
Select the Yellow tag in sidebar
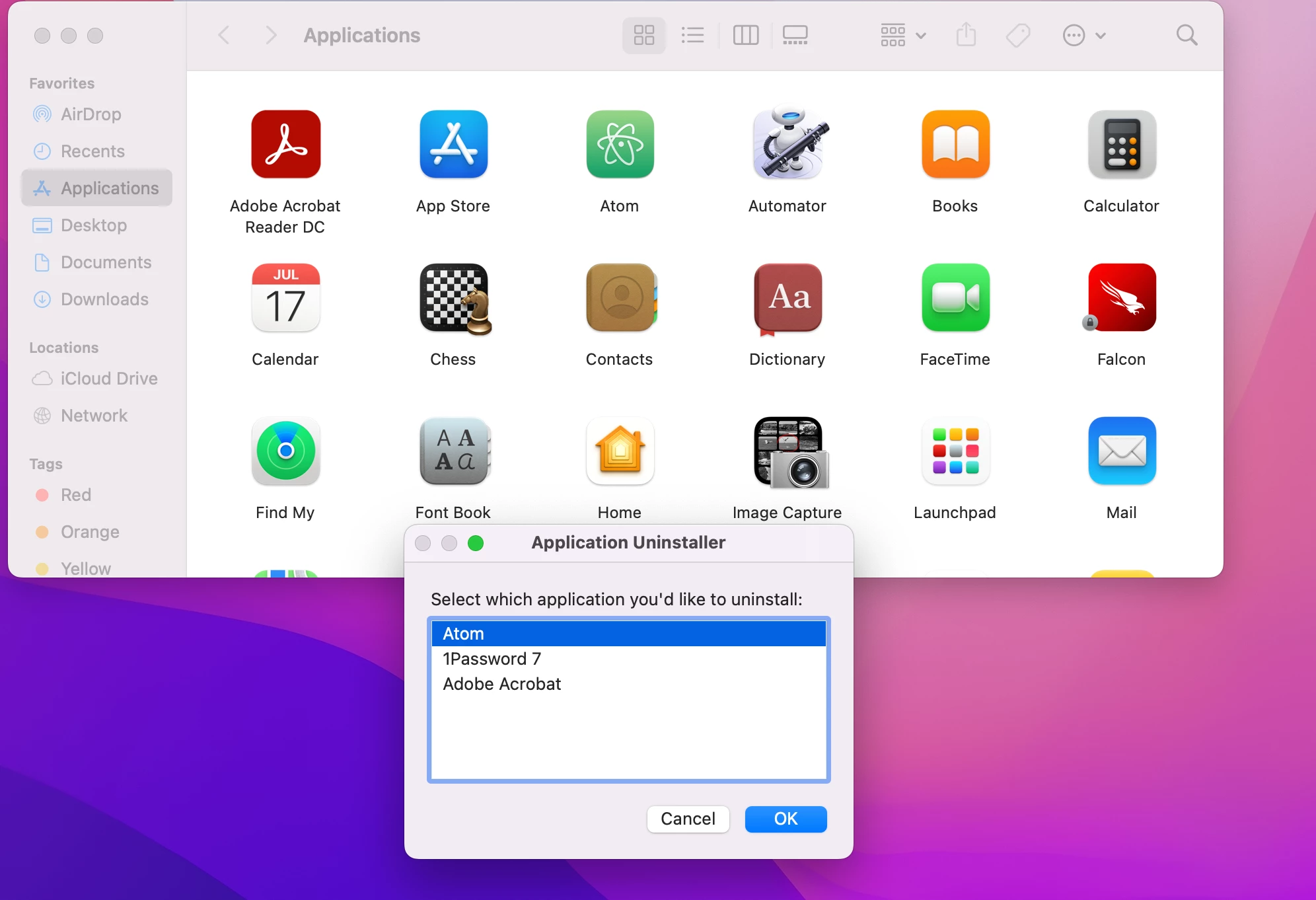click(96, 568)
